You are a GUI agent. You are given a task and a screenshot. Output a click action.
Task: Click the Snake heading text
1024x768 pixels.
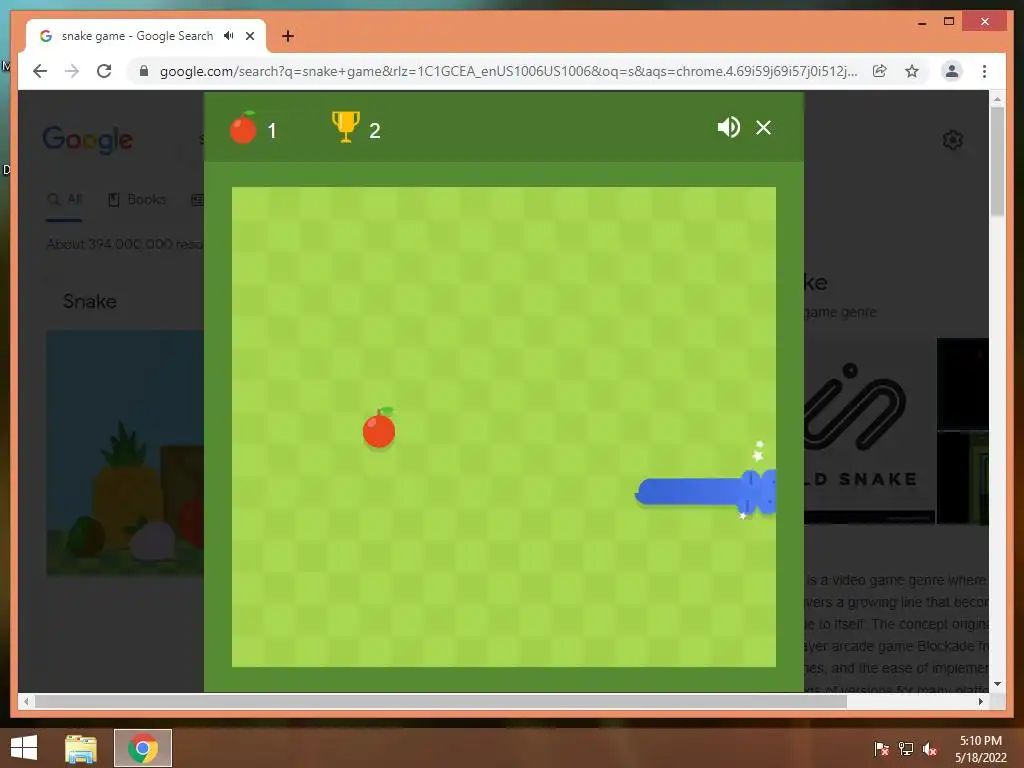pos(89,301)
